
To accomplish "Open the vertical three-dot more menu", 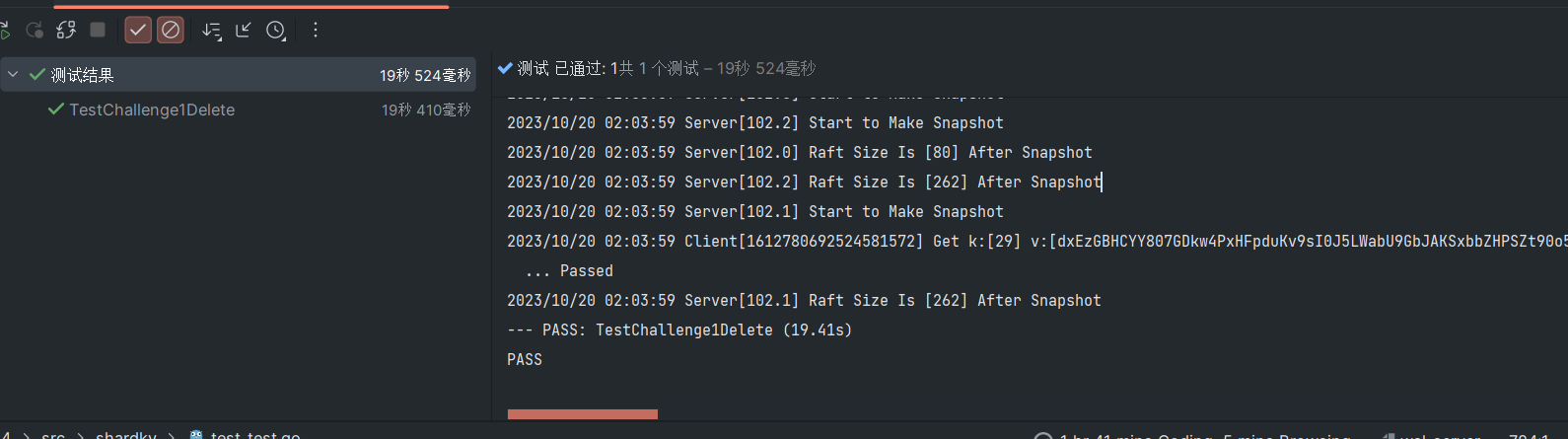I will 316,31.
